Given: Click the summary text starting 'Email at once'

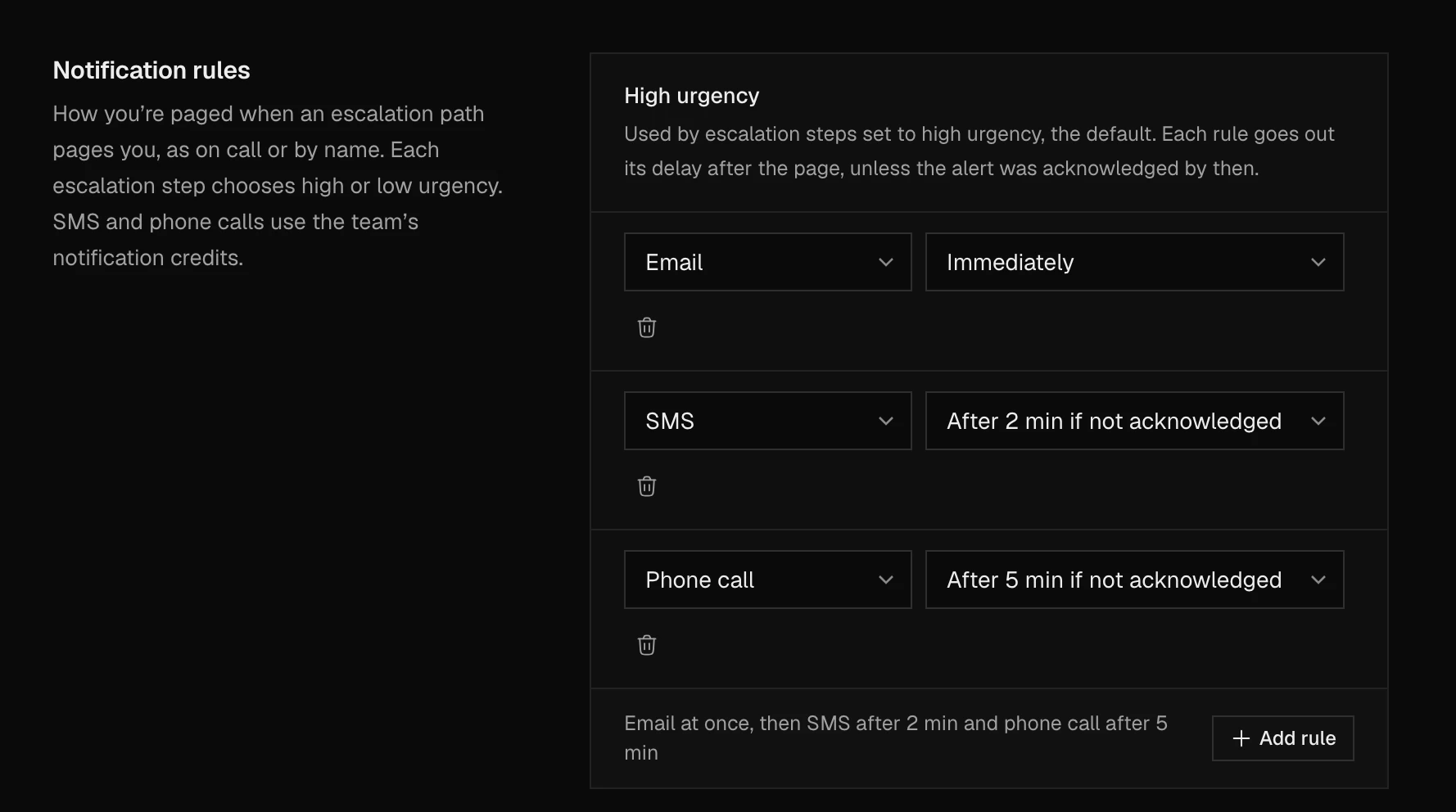Looking at the screenshot, I should click(898, 738).
